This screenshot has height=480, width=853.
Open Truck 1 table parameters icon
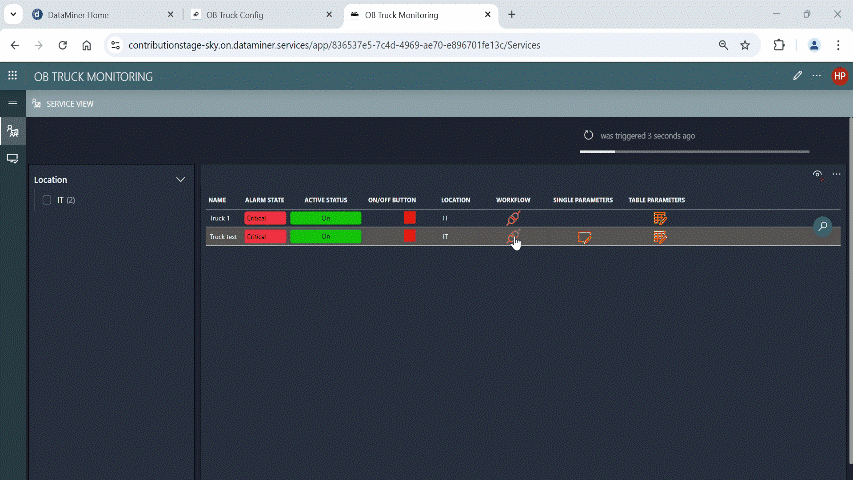pos(660,218)
